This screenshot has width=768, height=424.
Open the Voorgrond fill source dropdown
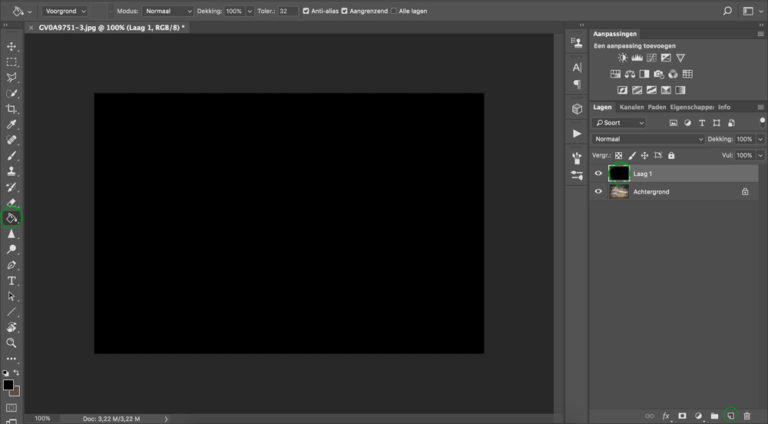65,11
